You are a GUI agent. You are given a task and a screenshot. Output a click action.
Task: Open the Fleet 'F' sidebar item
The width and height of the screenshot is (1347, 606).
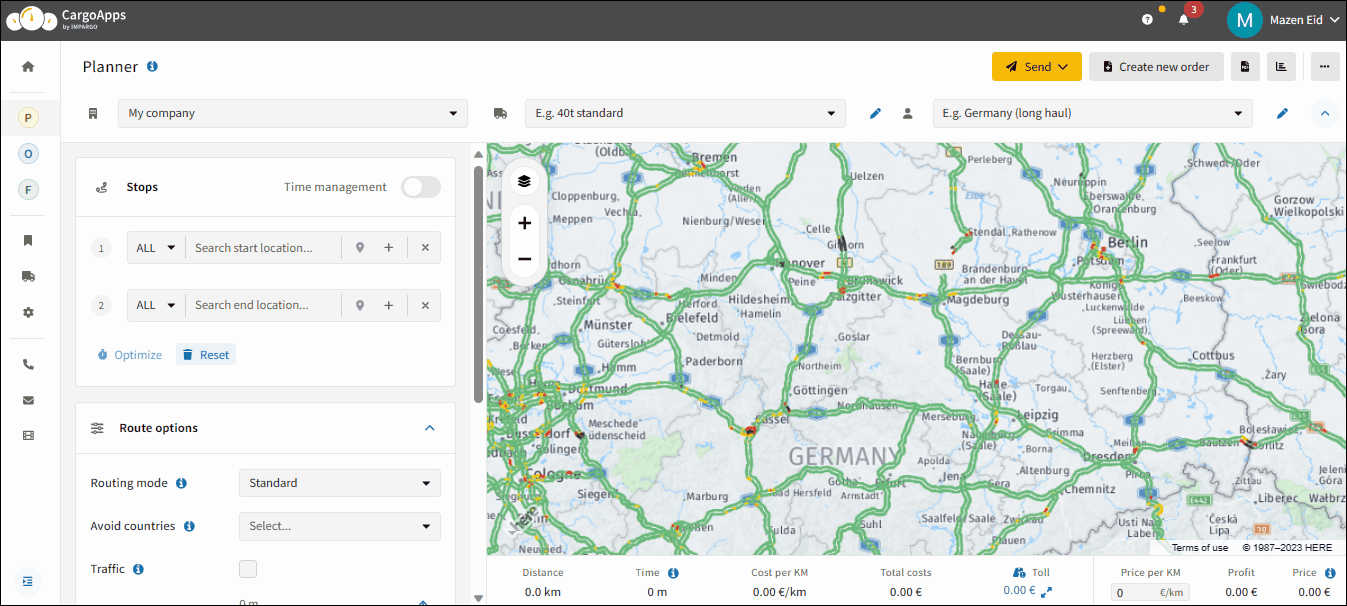coord(28,189)
